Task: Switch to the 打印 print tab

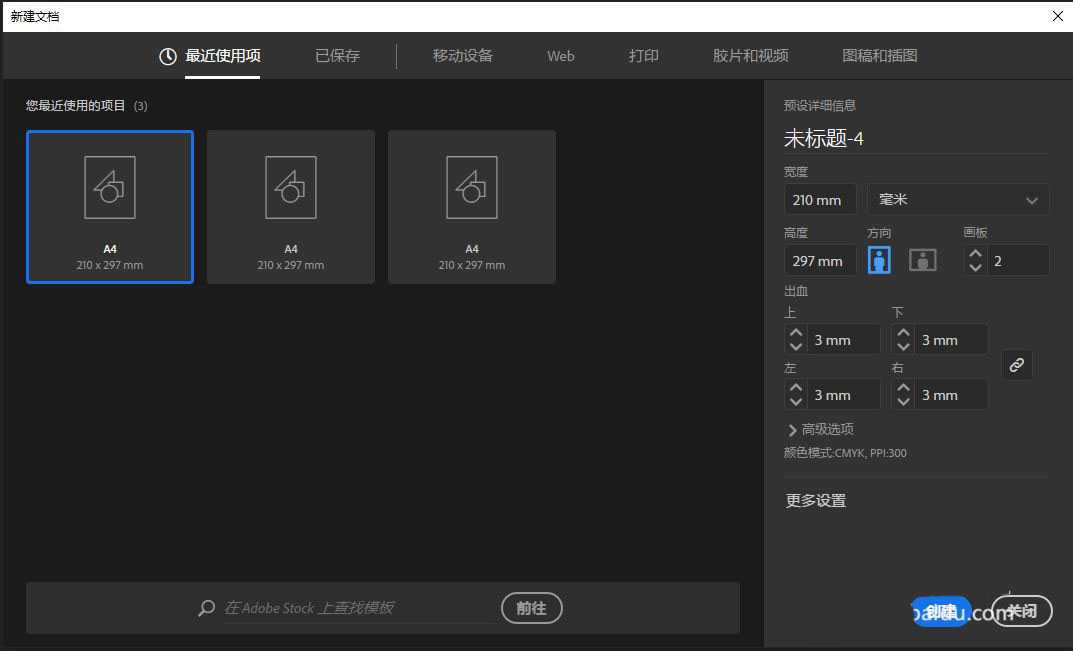Action: 643,57
